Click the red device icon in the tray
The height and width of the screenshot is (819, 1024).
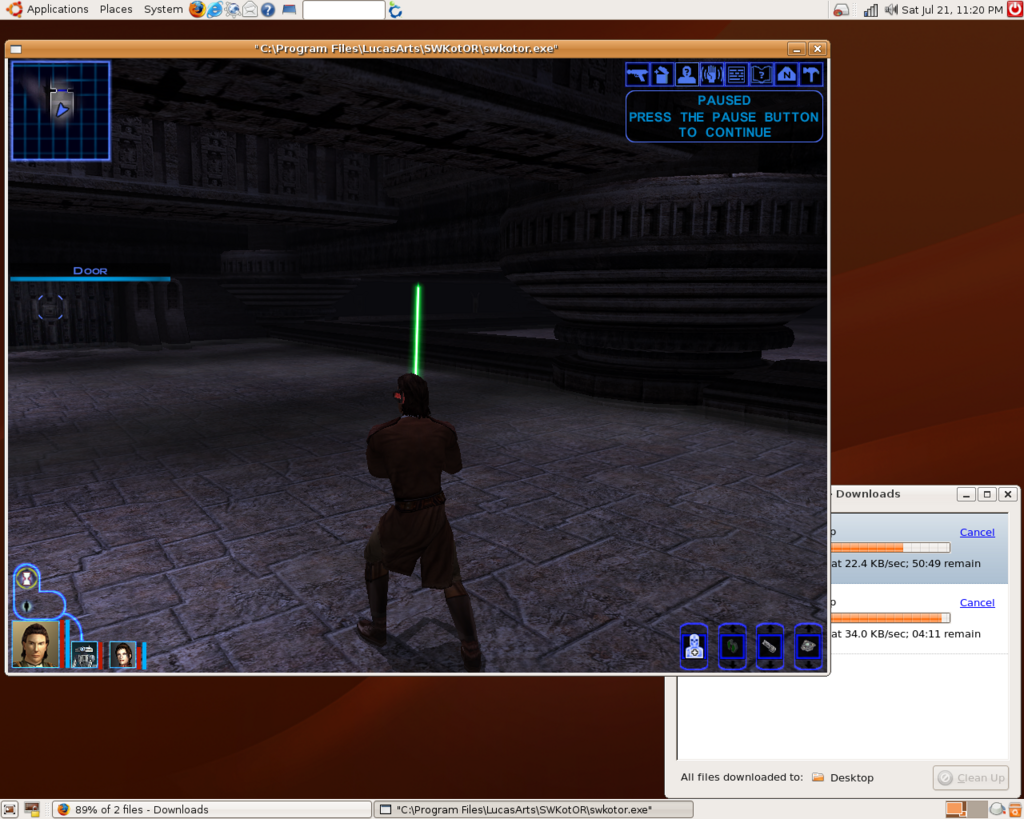[x=842, y=10]
